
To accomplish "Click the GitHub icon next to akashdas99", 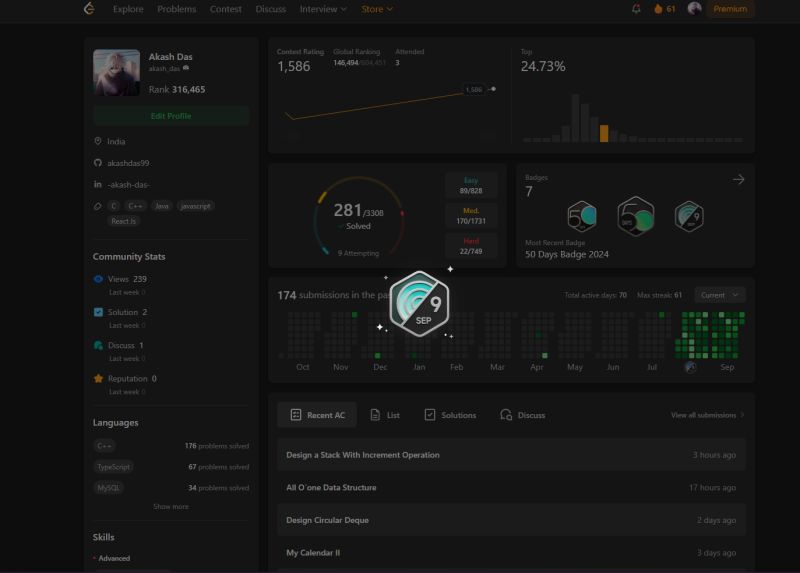I will (x=98, y=163).
